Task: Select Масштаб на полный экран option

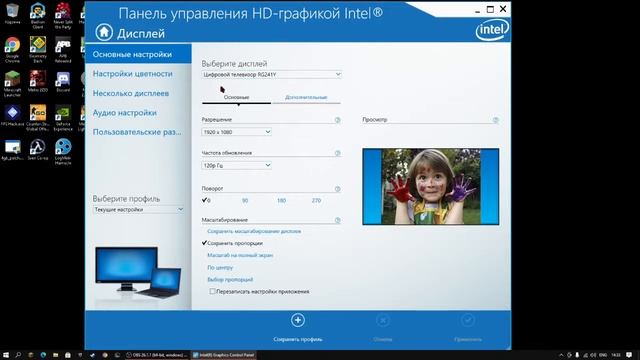Action: [x=240, y=255]
